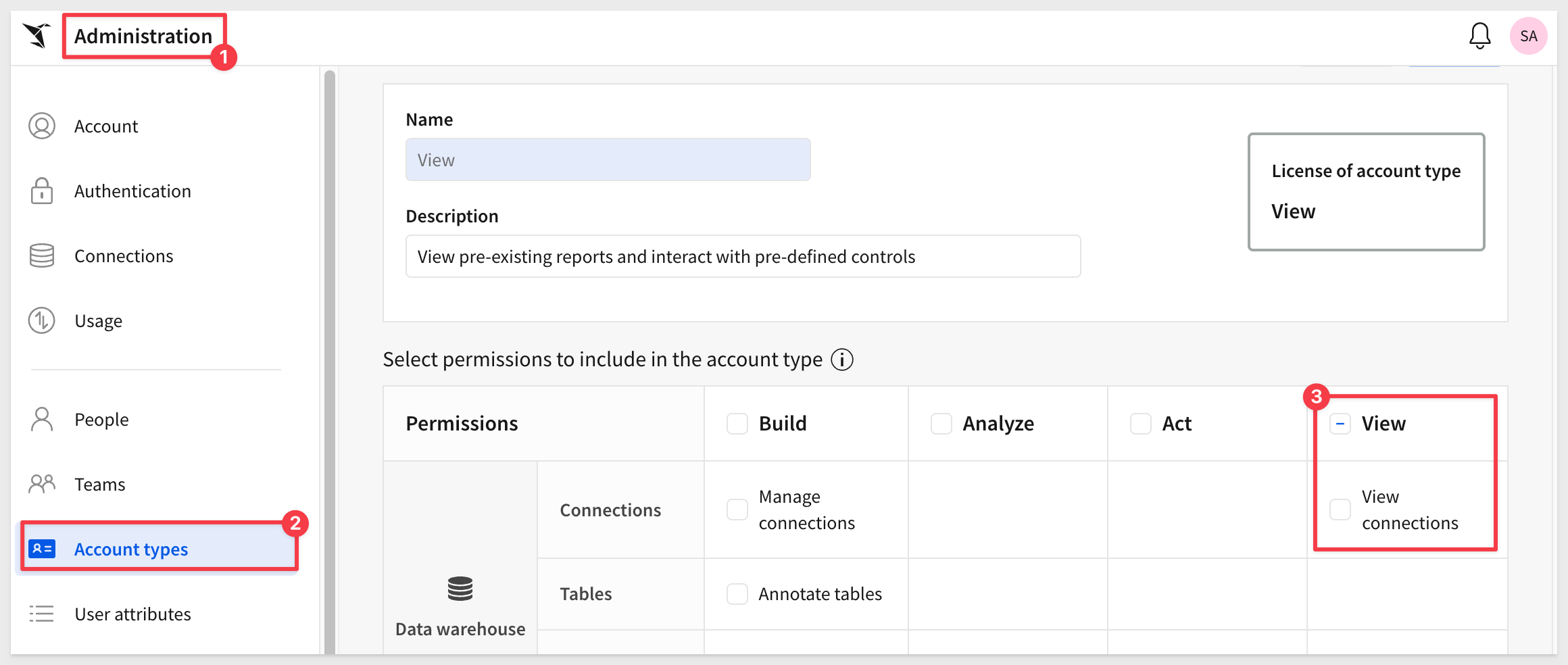Go to the Teams page
1568x665 pixels.
100,485
